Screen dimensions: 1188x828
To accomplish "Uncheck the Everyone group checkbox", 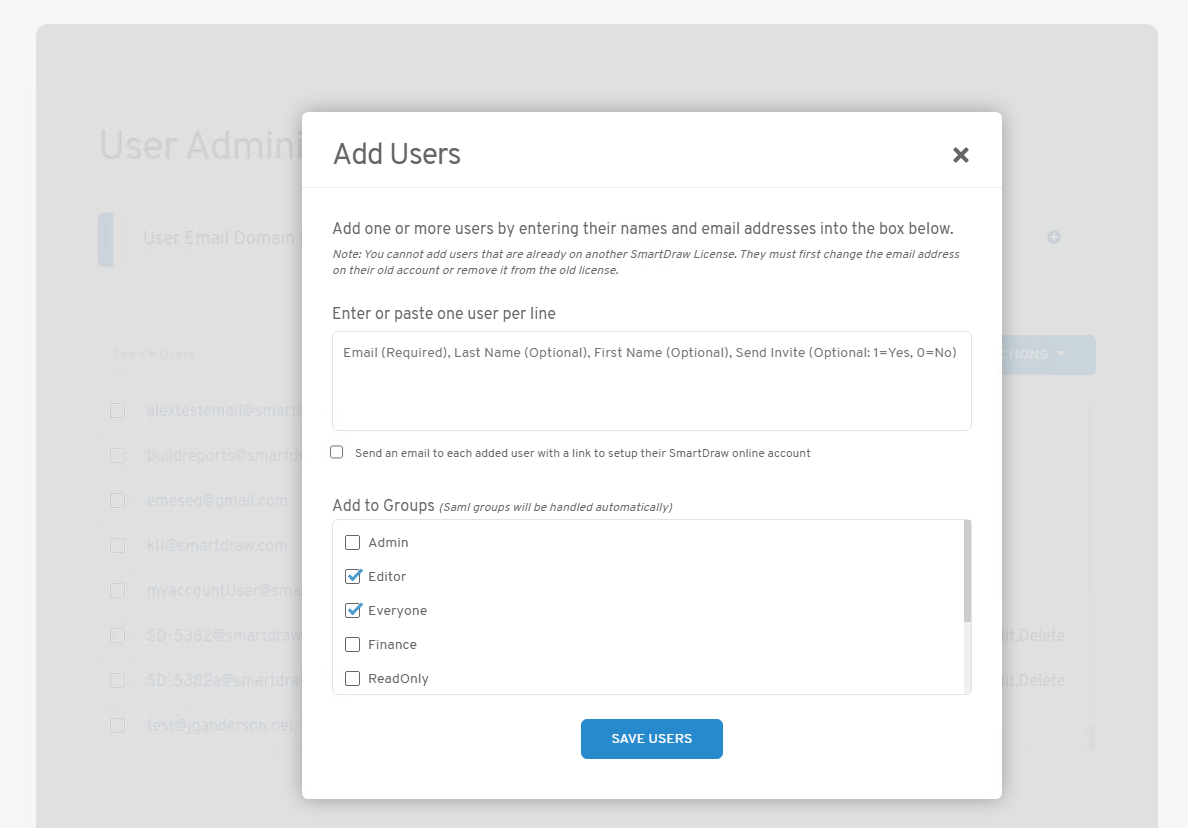I will (x=352, y=611).
